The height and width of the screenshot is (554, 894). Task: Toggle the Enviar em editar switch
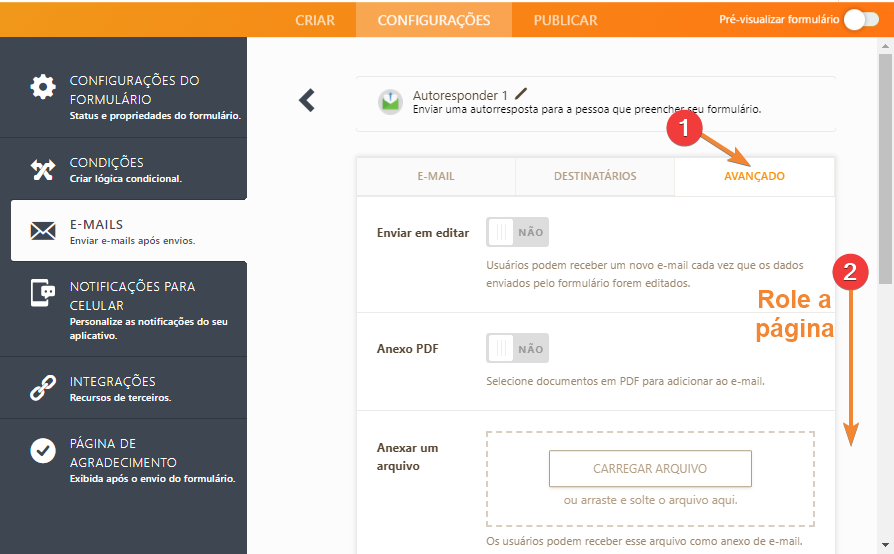point(517,232)
